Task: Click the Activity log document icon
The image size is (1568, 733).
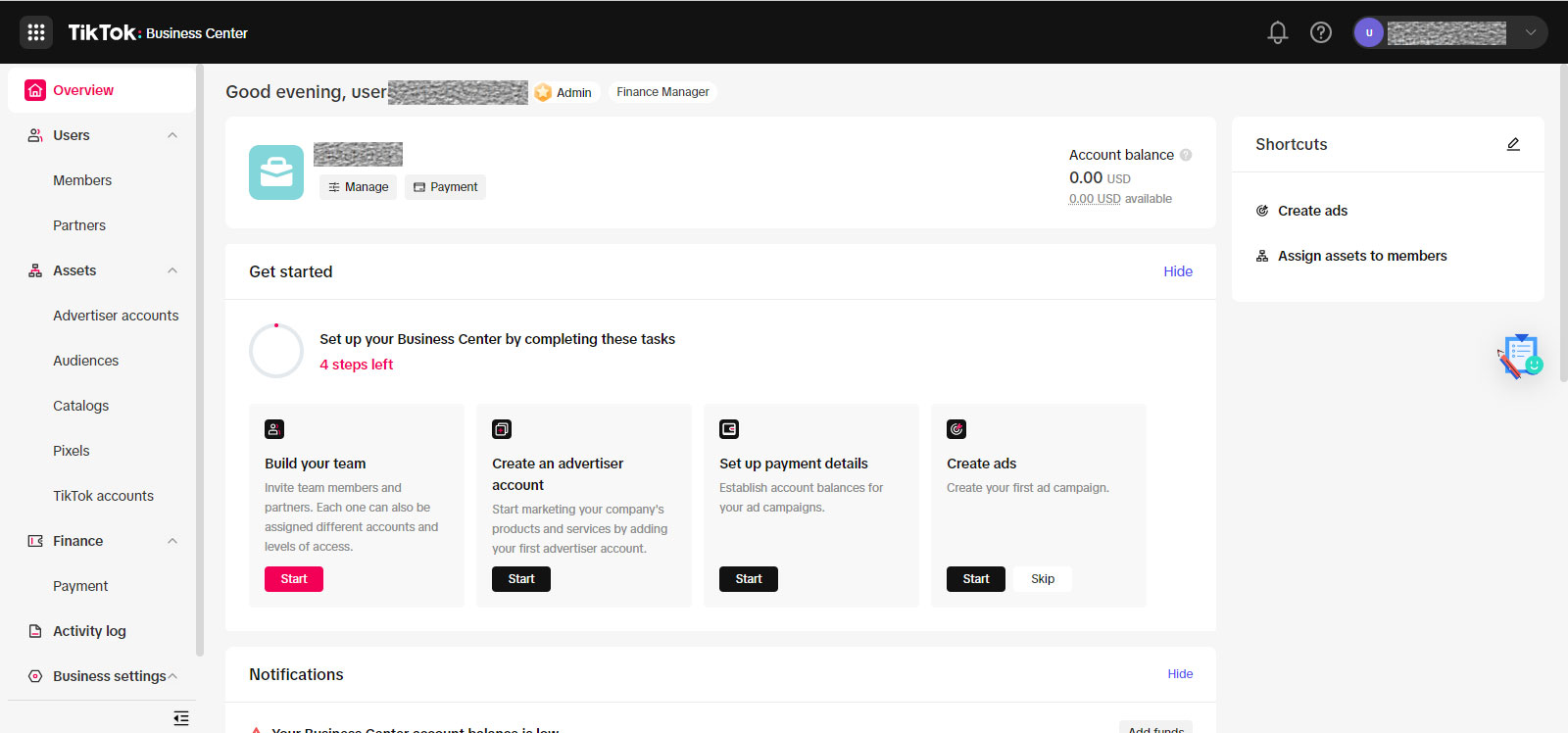Action: pyautogui.click(x=35, y=631)
